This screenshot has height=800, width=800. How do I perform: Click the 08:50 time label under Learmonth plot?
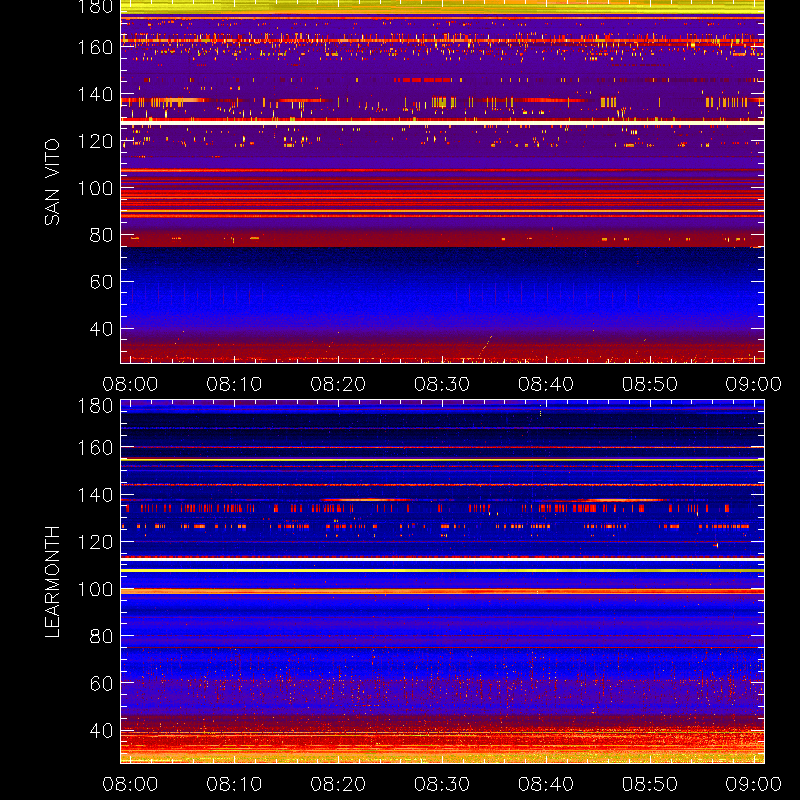pyautogui.click(x=649, y=784)
